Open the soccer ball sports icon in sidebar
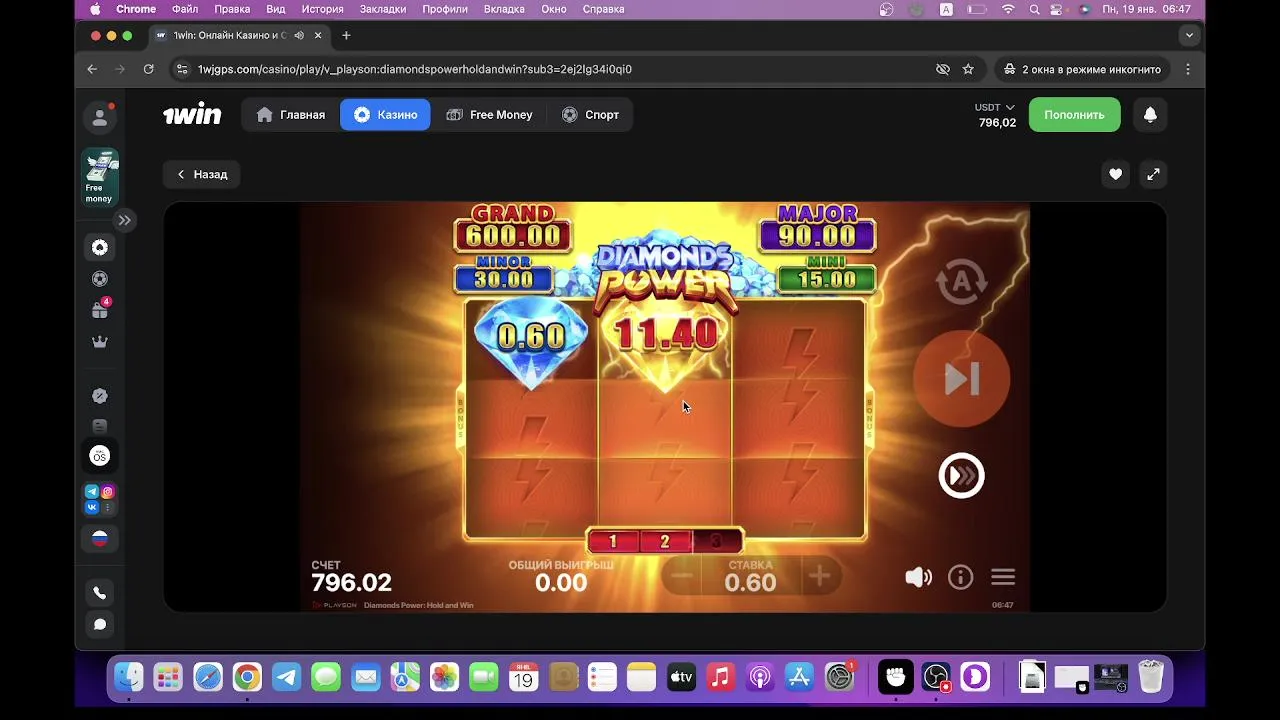 tap(100, 279)
